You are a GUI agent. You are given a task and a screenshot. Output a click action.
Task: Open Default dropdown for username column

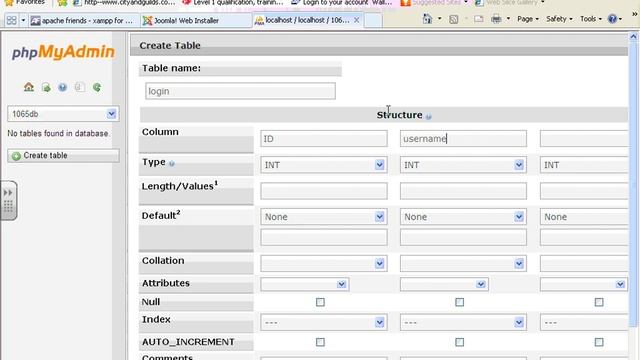[463, 217]
